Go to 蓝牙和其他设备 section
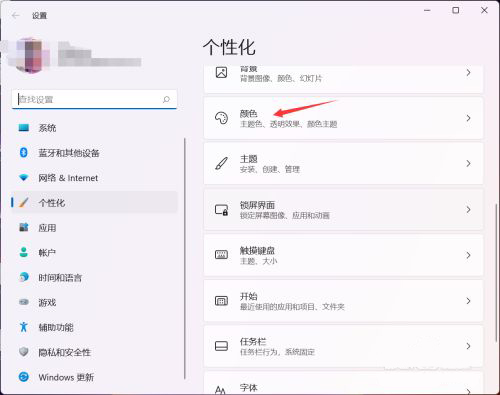The image size is (500, 395). (x=94, y=153)
